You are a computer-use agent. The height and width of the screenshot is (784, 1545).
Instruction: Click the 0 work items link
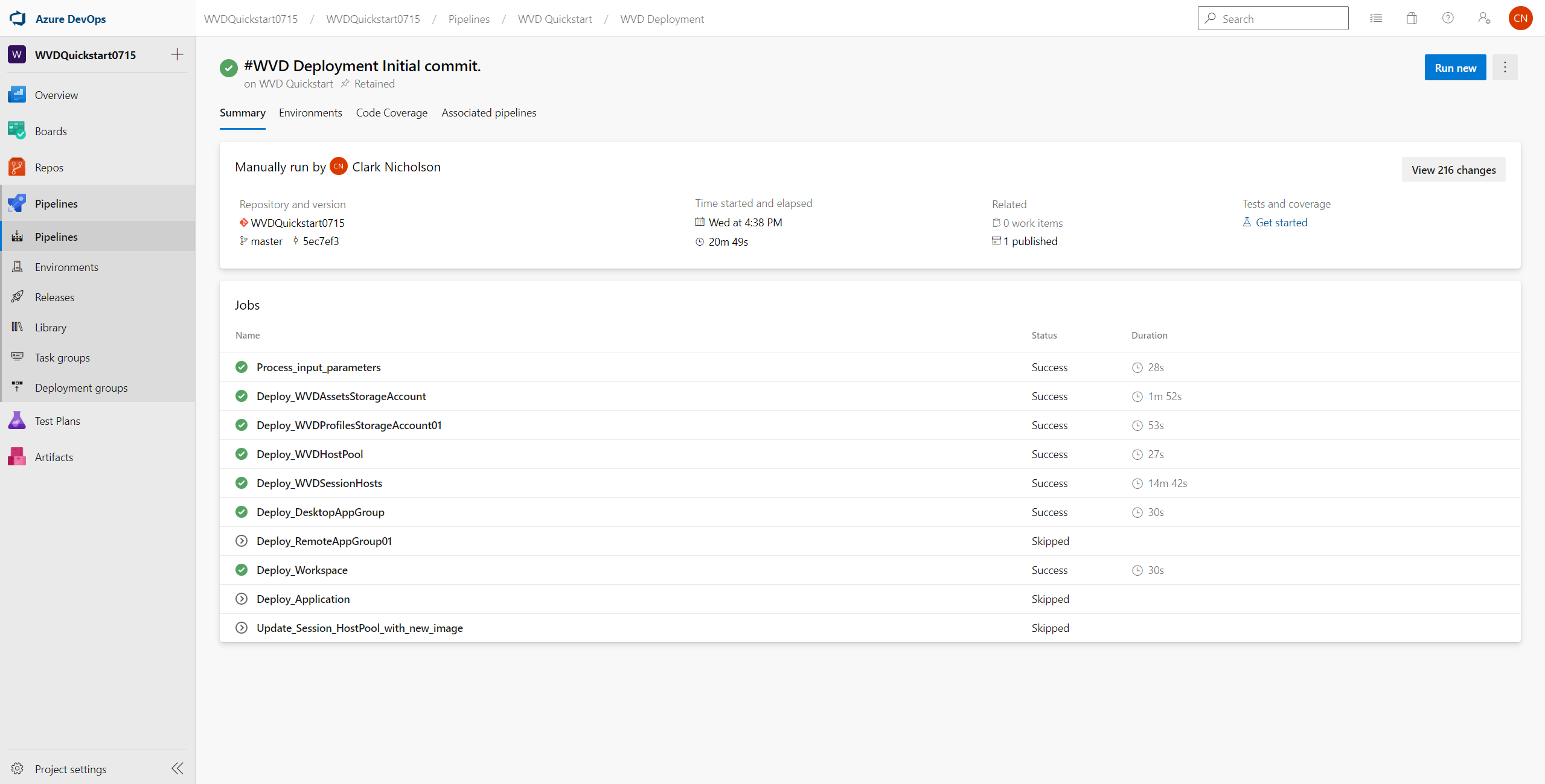(x=1032, y=223)
